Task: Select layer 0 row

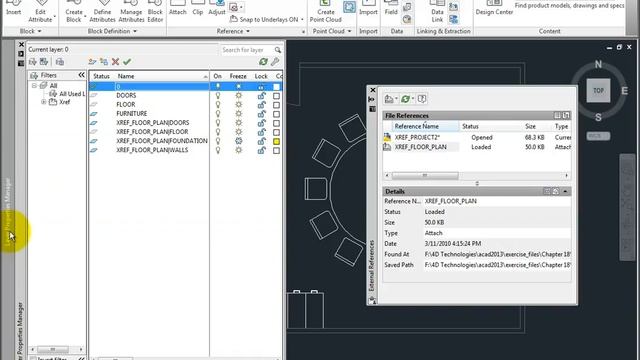Action: coord(185,87)
